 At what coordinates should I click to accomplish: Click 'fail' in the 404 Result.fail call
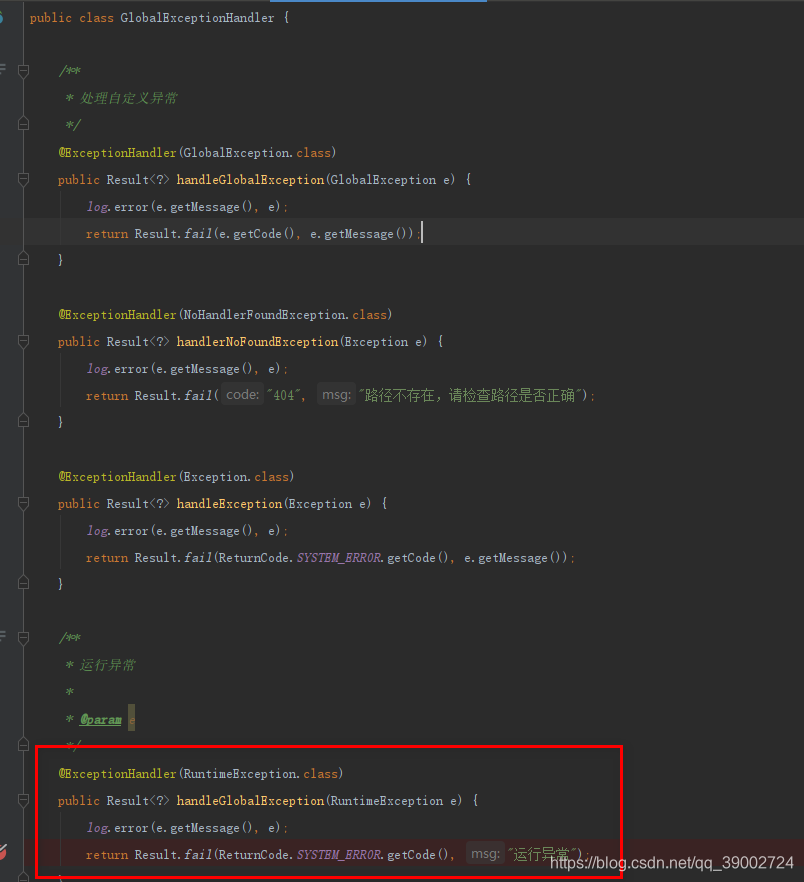198,396
